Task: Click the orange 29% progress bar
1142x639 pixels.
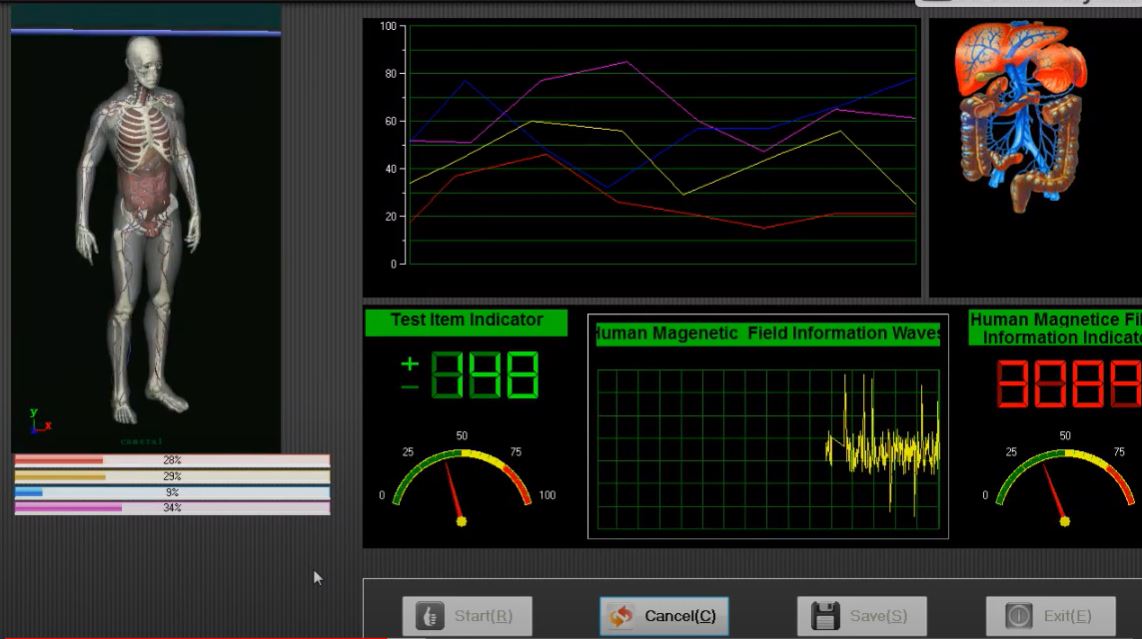Action: point(171,476)
